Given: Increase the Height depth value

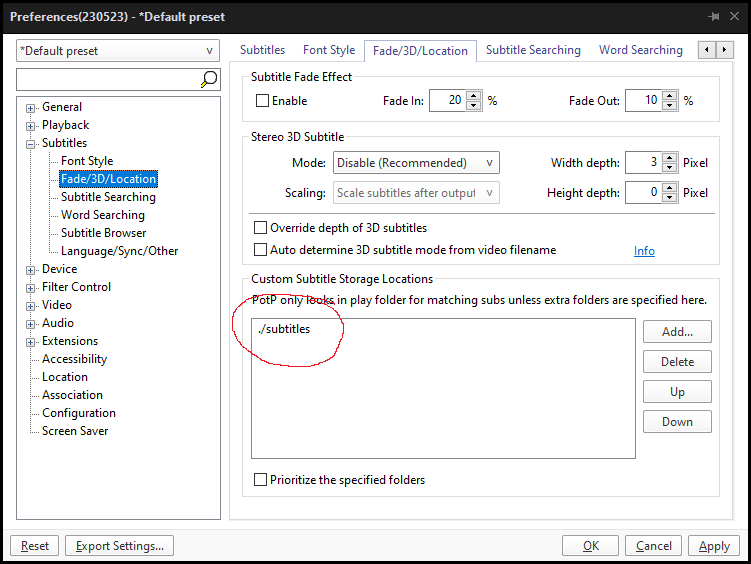Looking at the screenshot, I should (670, 187).
